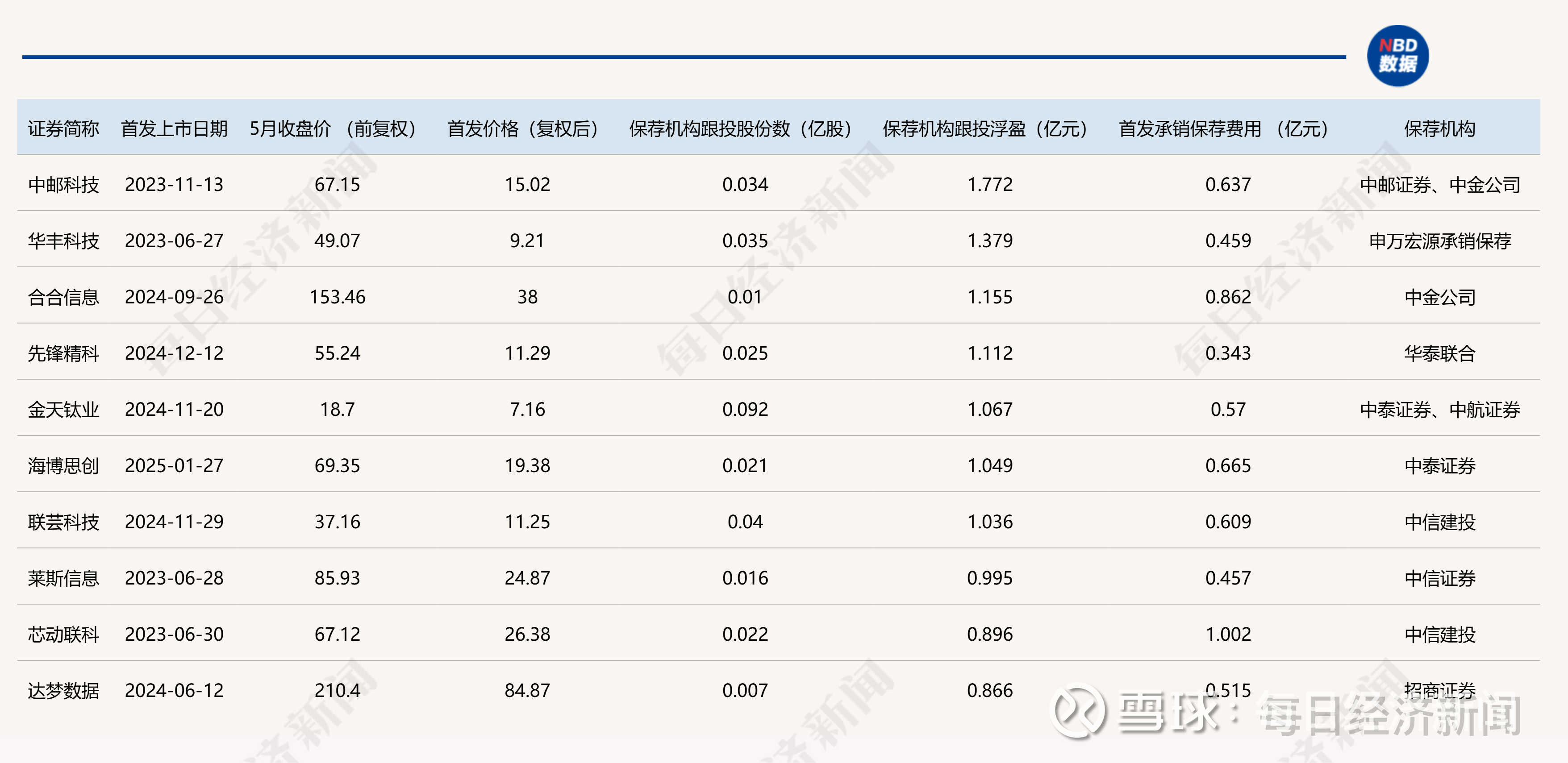Screen dimensions: 1568x763
Task: Select the 中邮科技 row name
Action: [63, 184]
